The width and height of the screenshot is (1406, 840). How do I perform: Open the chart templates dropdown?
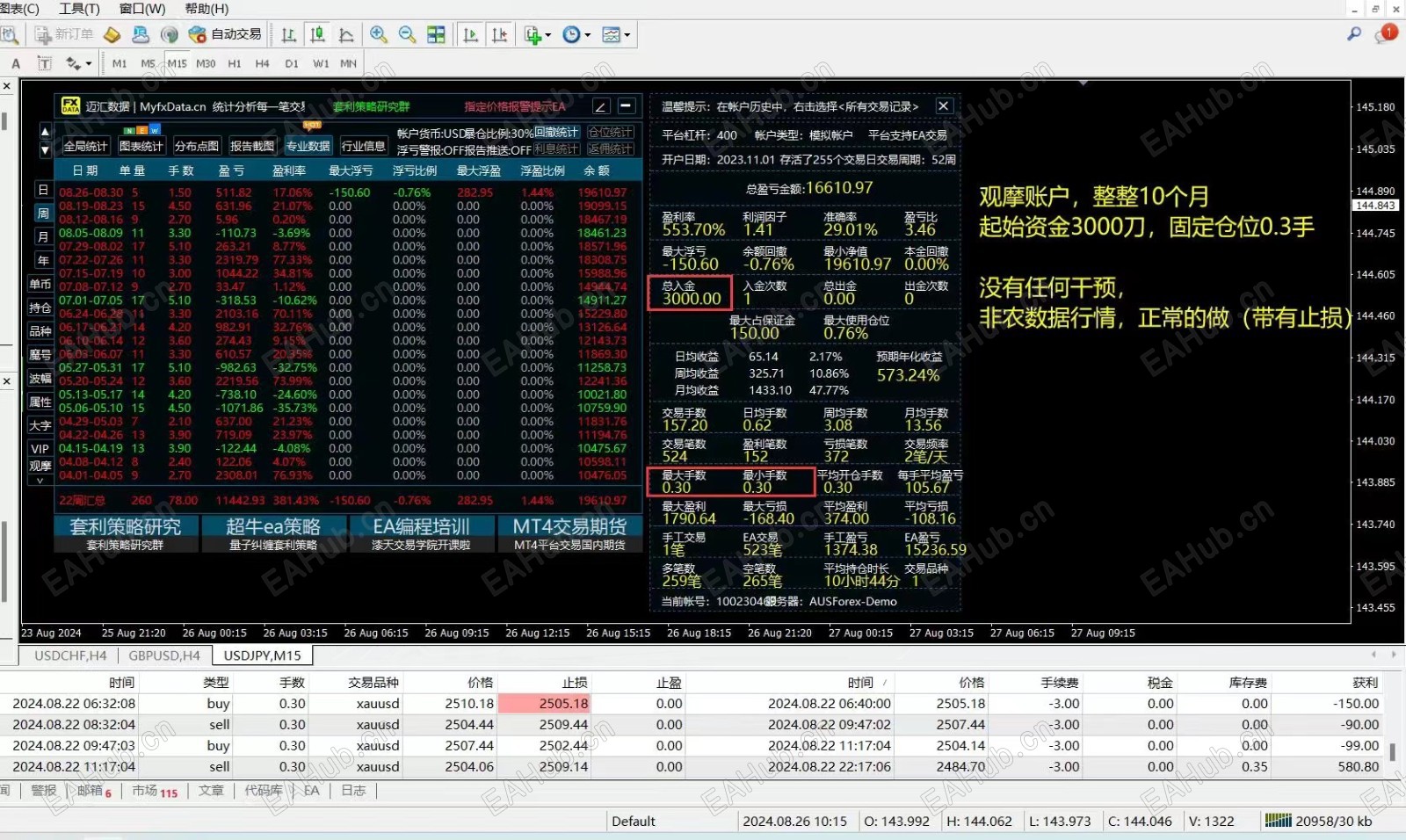click(x=616, y=34)
